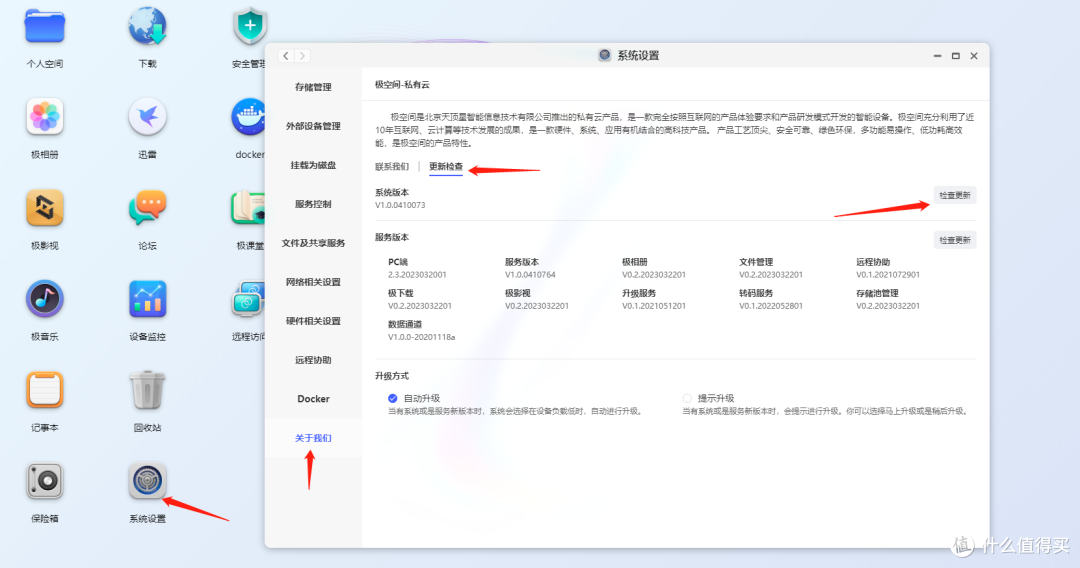Screen dimensions: 1080x568
Task: Click the 存储池管理 service version entry
Action: coord(888,299)
